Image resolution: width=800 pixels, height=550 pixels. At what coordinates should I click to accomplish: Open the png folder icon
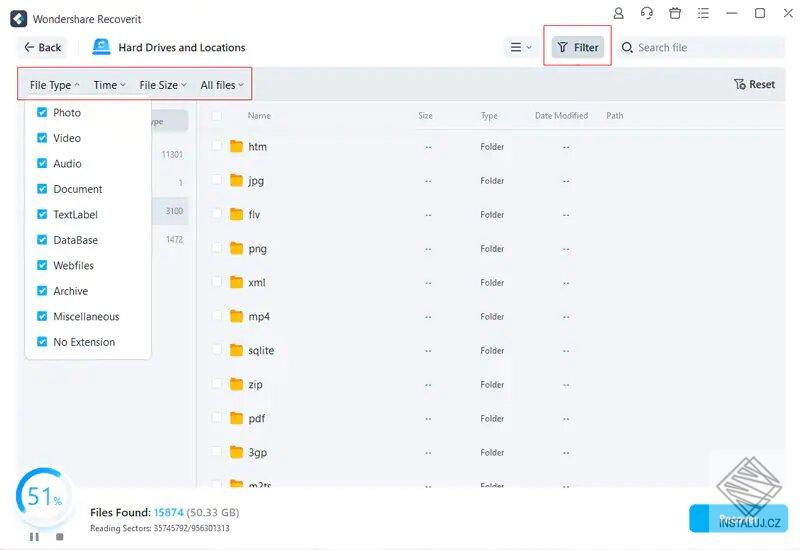click(x=236, y=248)
